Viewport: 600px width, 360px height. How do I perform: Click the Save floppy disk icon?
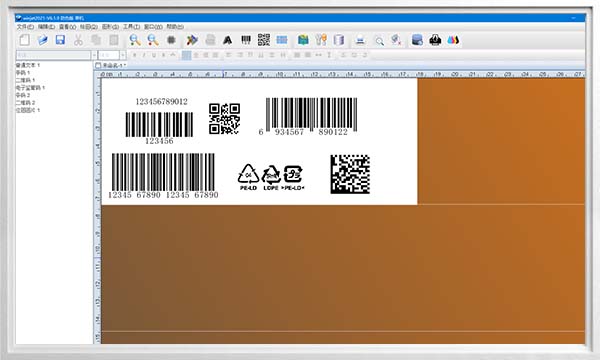coord(60,40)
